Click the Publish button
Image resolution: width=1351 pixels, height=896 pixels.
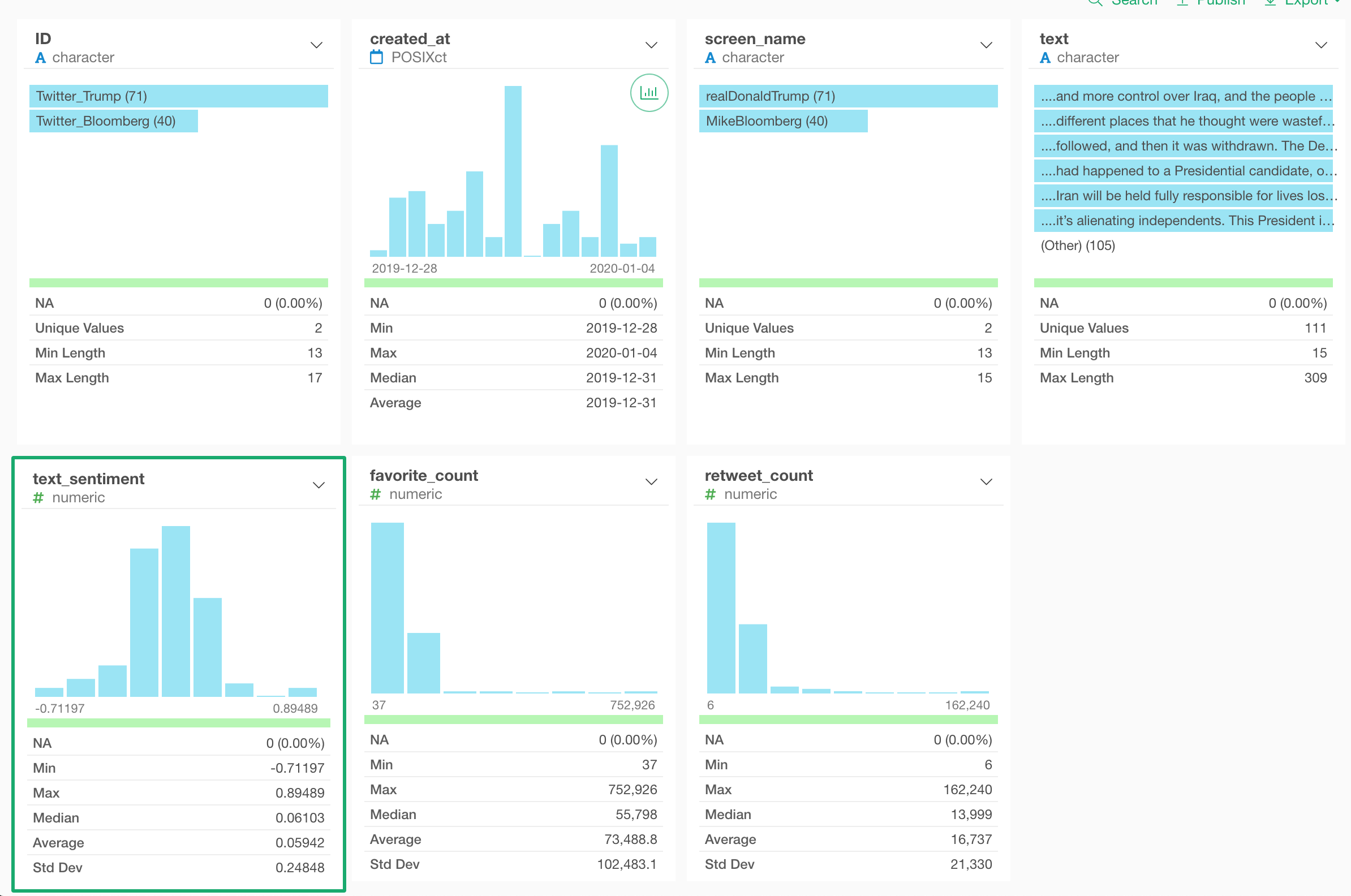1220,3
